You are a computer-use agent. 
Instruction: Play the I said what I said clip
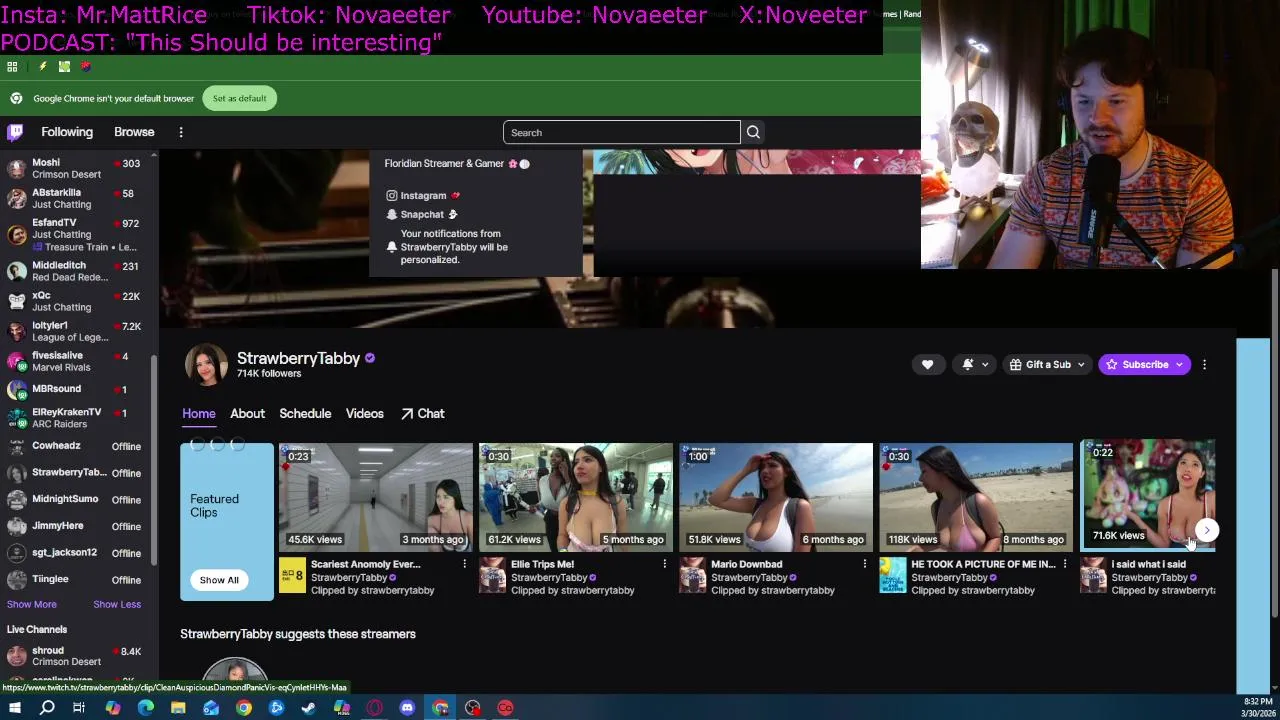1149,494
